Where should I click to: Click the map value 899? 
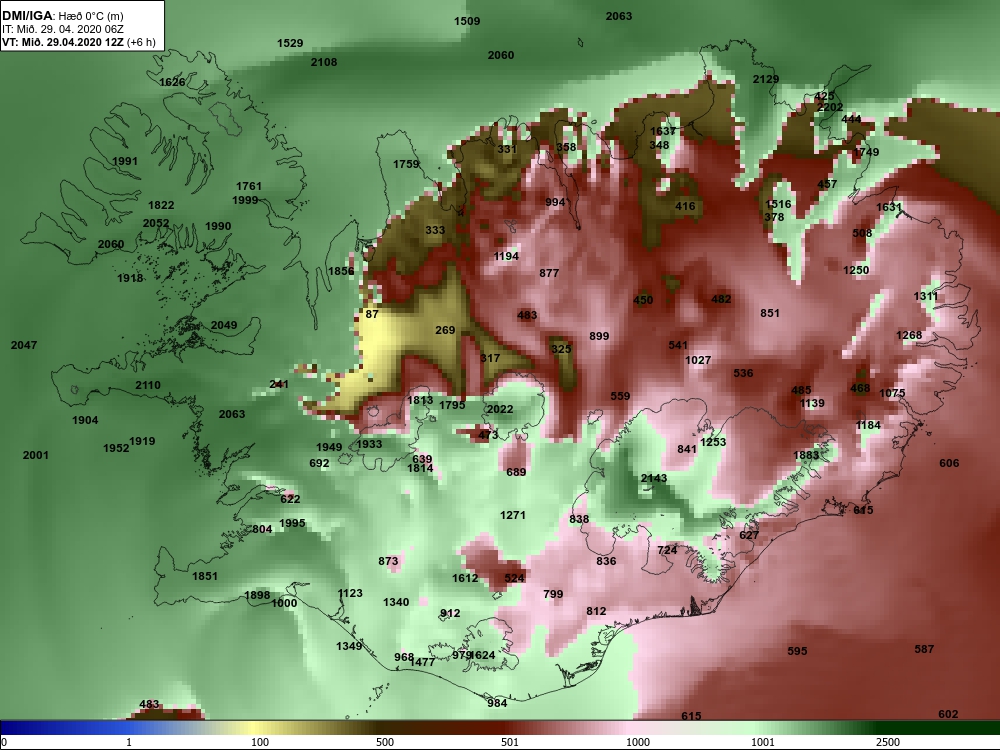click(599, 336)
